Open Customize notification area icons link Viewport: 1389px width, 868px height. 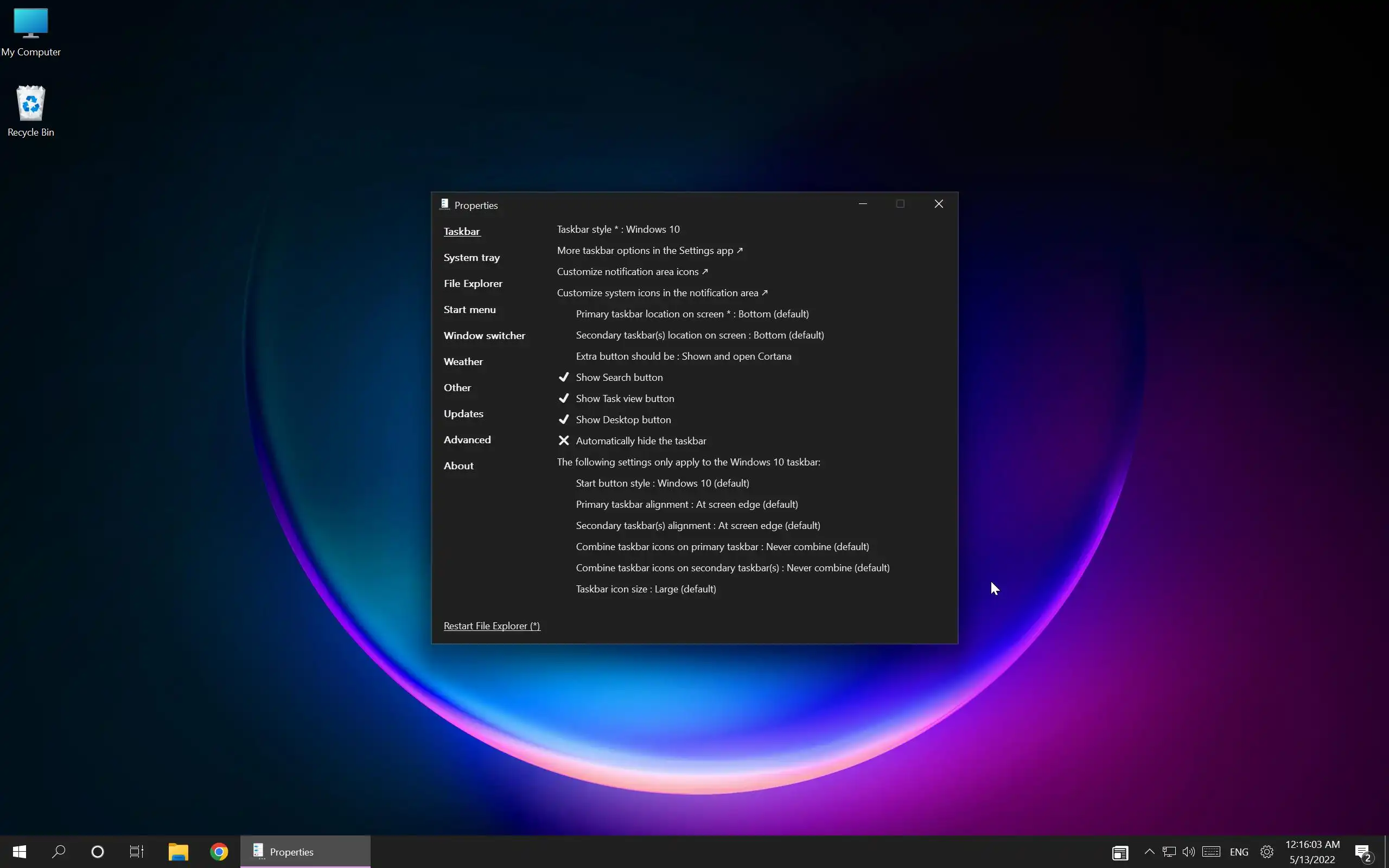click(632, 272)
